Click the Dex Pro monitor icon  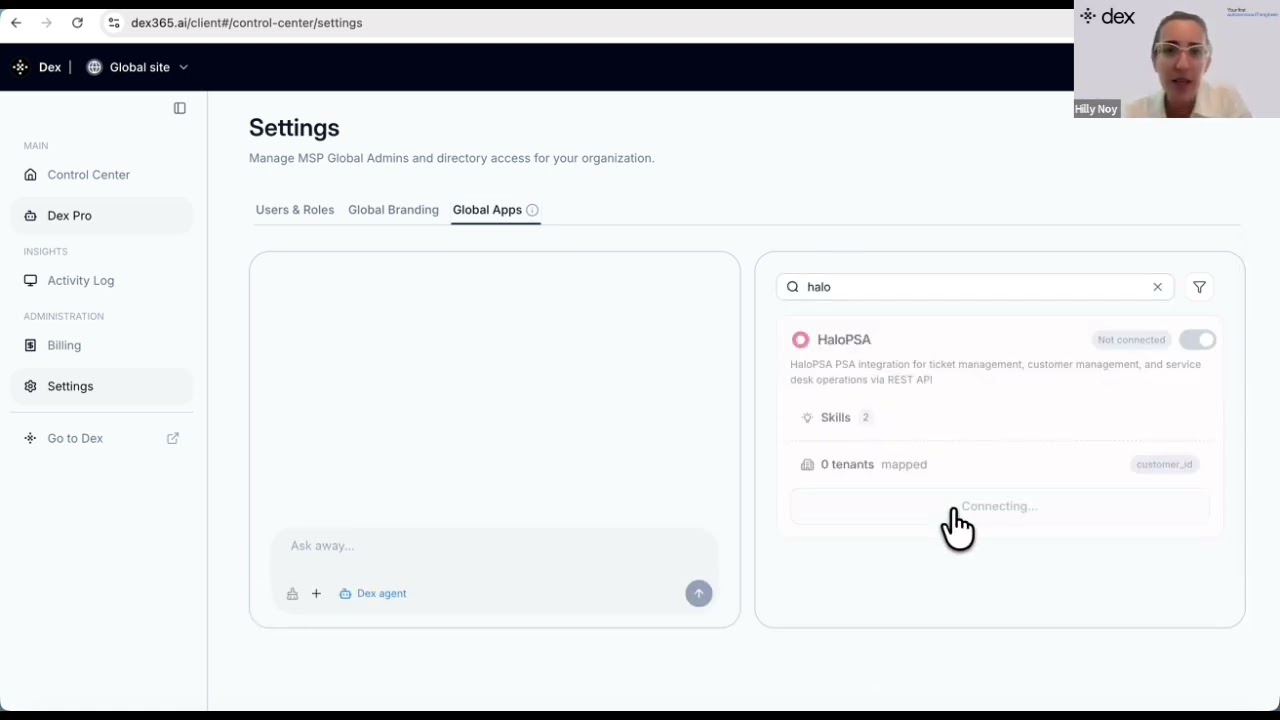[30, 215]
